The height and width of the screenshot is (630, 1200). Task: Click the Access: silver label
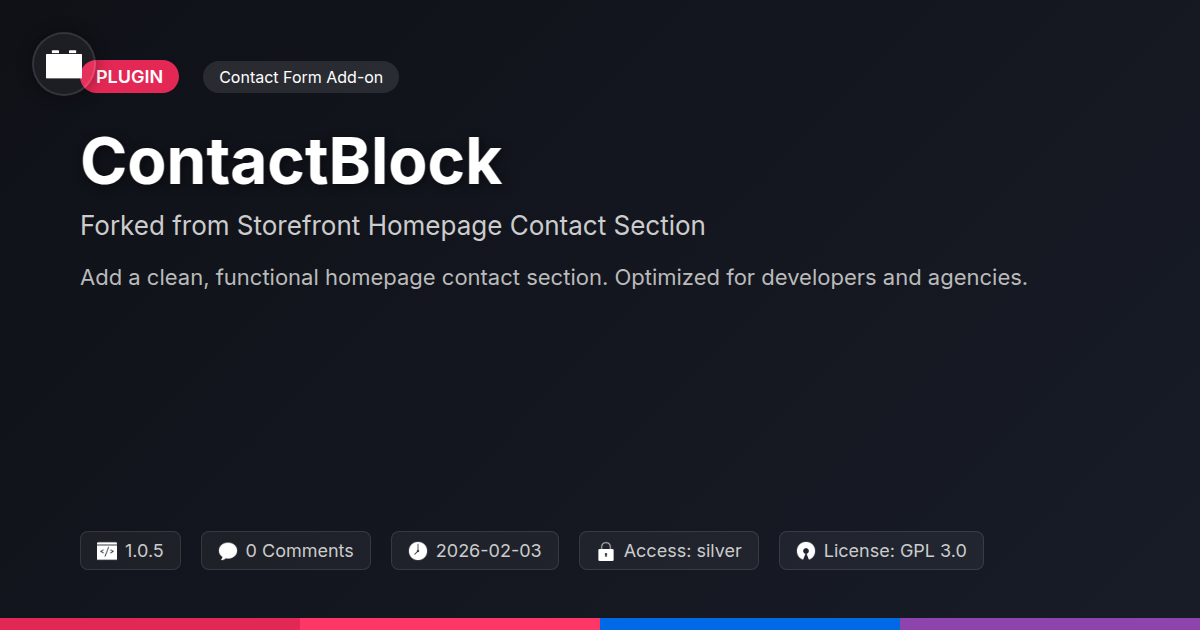pyautogui.click(x=682, y=551)
